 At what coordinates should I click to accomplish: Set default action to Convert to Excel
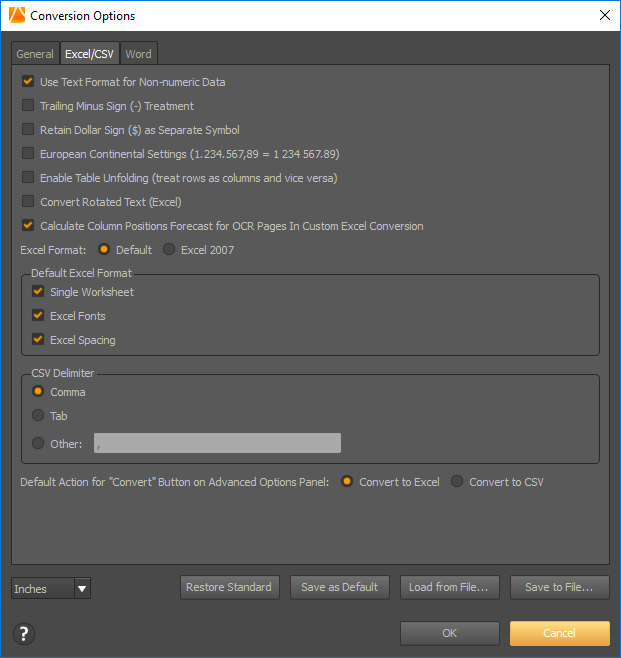[347, 481]
